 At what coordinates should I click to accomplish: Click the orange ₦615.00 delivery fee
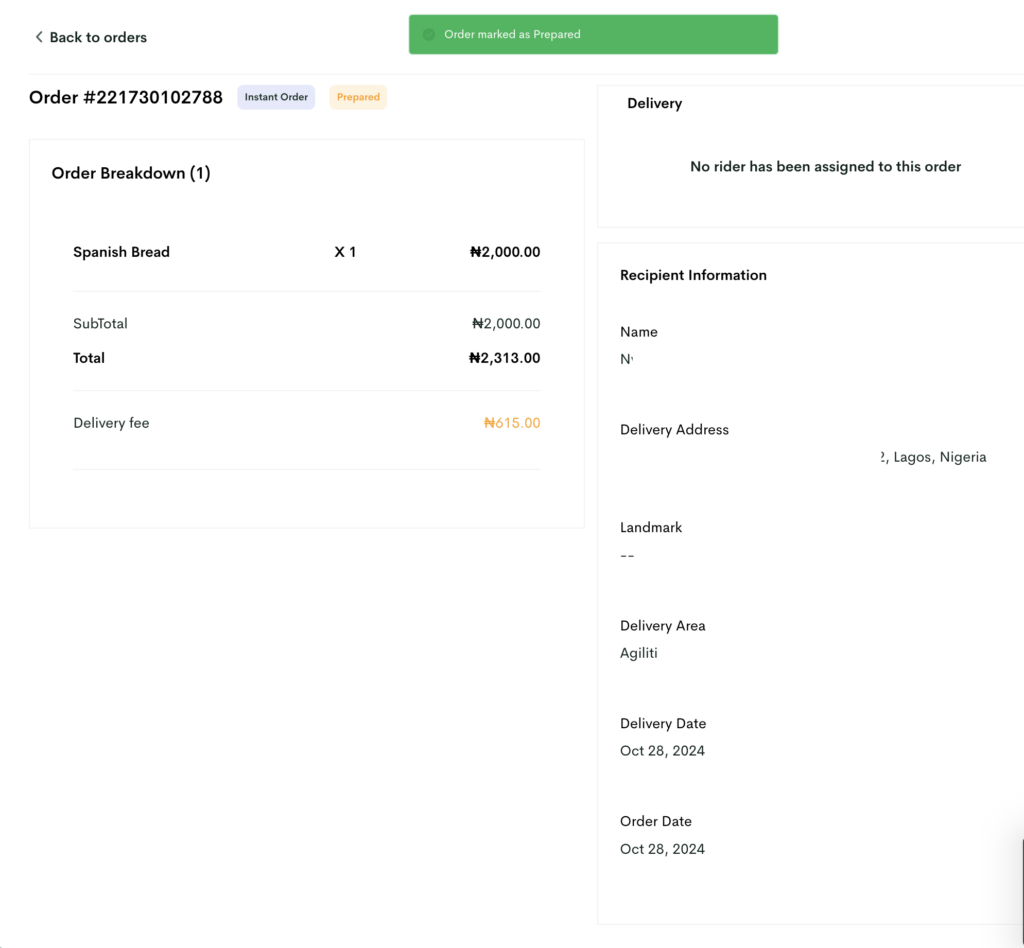[x=512, y=423]
